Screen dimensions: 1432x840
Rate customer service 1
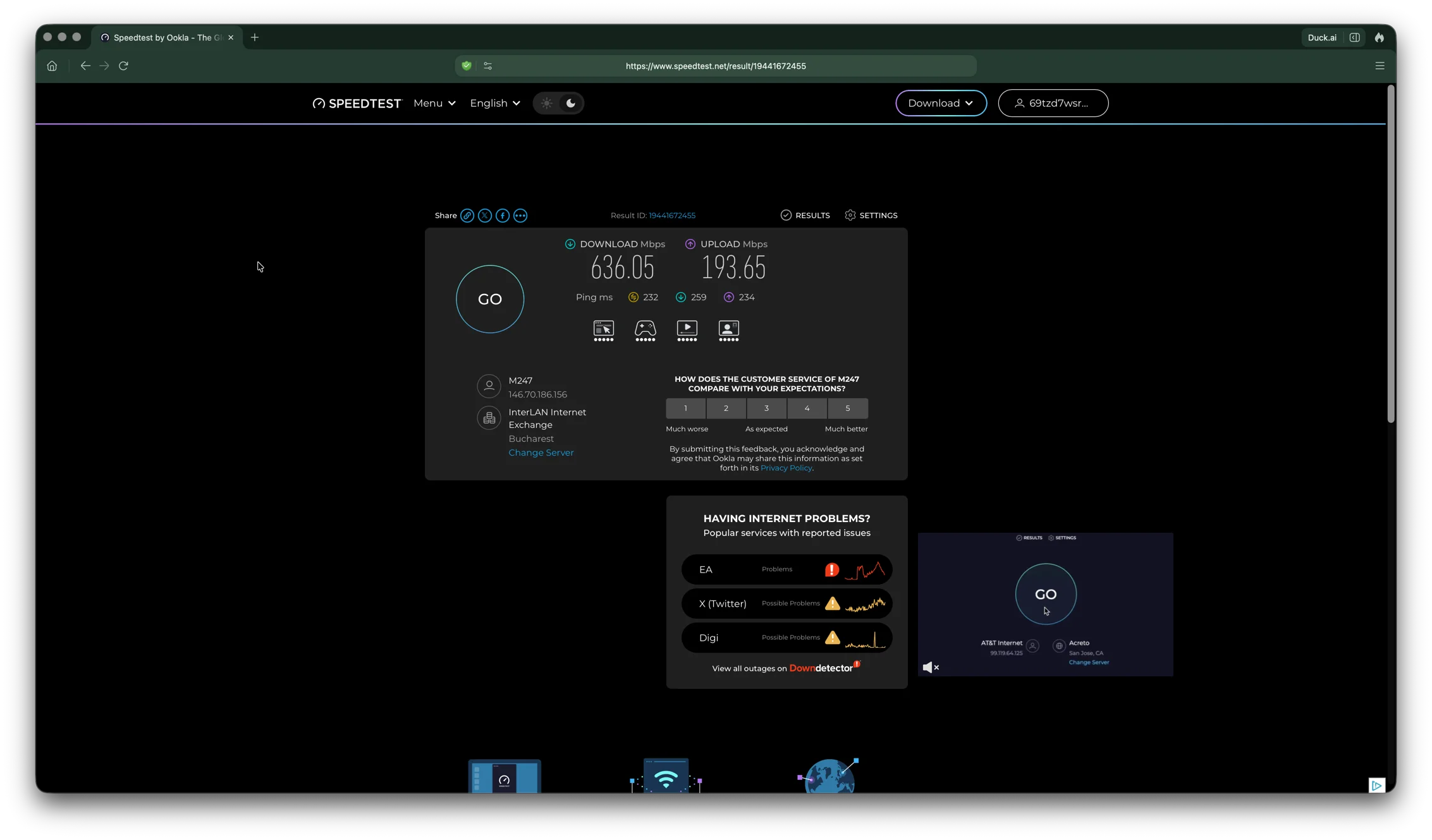click(x=685, y=408)
